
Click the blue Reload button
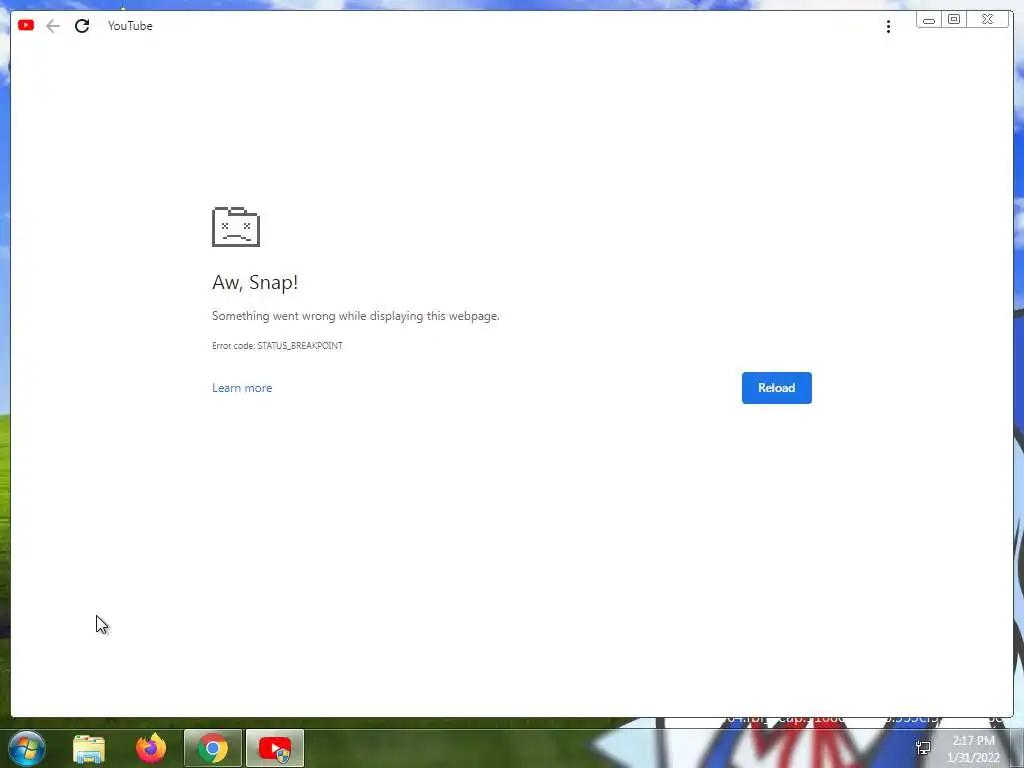click(776, 388)
